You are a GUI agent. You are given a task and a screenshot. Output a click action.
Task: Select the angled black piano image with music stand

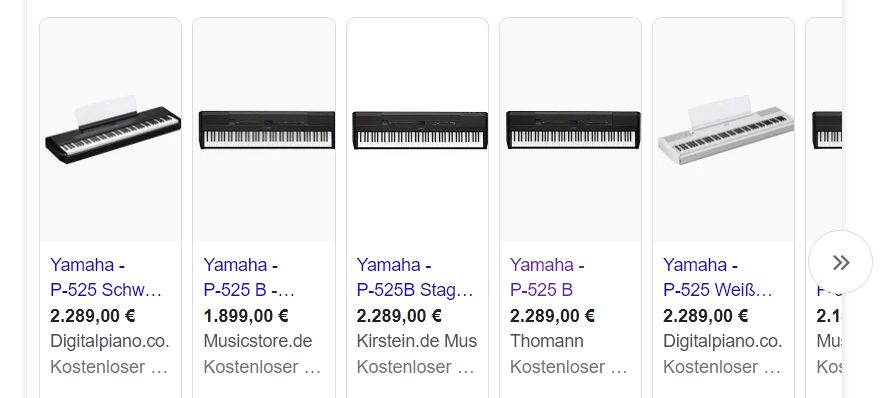pyautogui.click(x=111, y=130)
